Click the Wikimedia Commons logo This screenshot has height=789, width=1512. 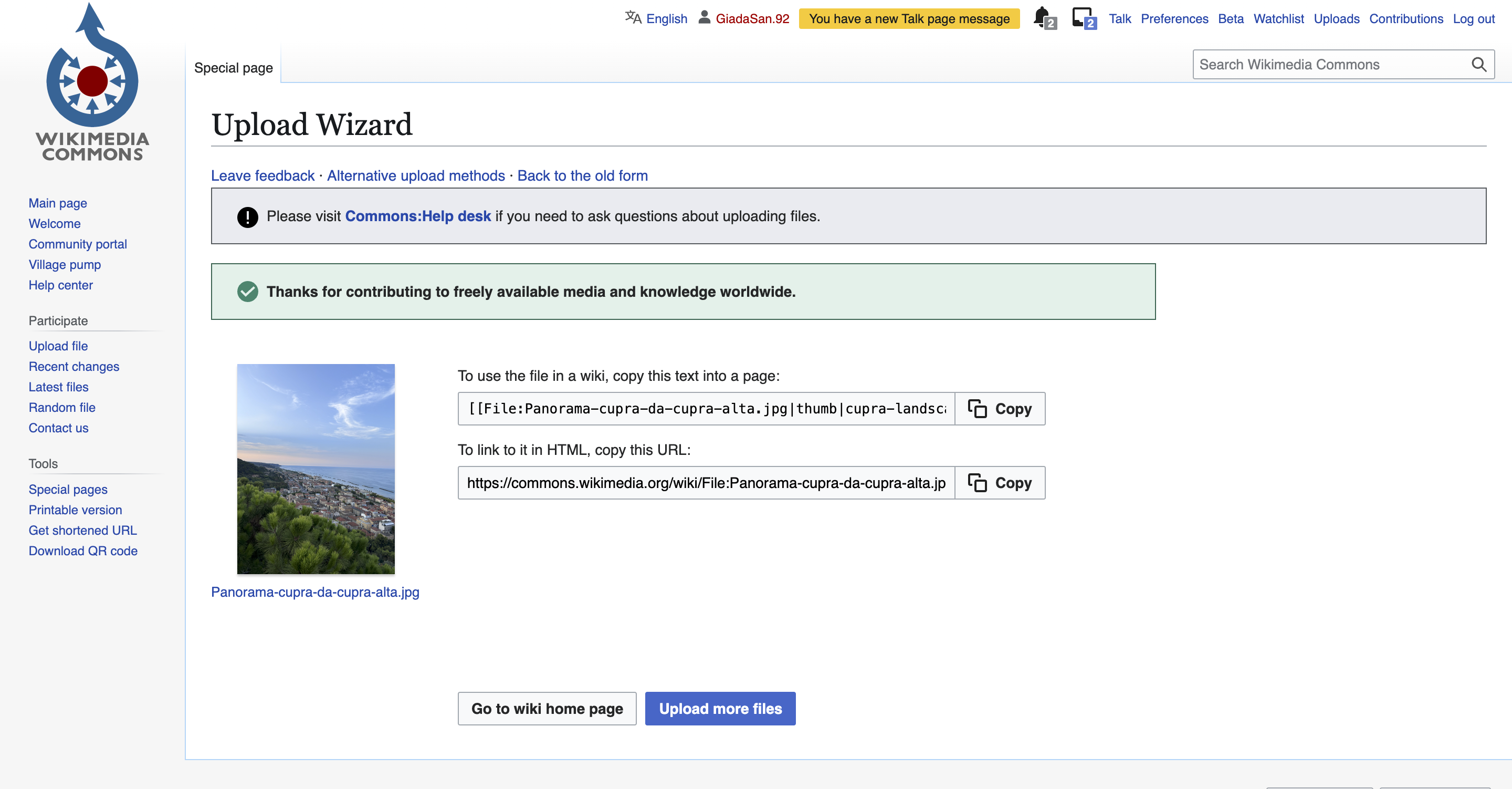click(x=92, y=82)
